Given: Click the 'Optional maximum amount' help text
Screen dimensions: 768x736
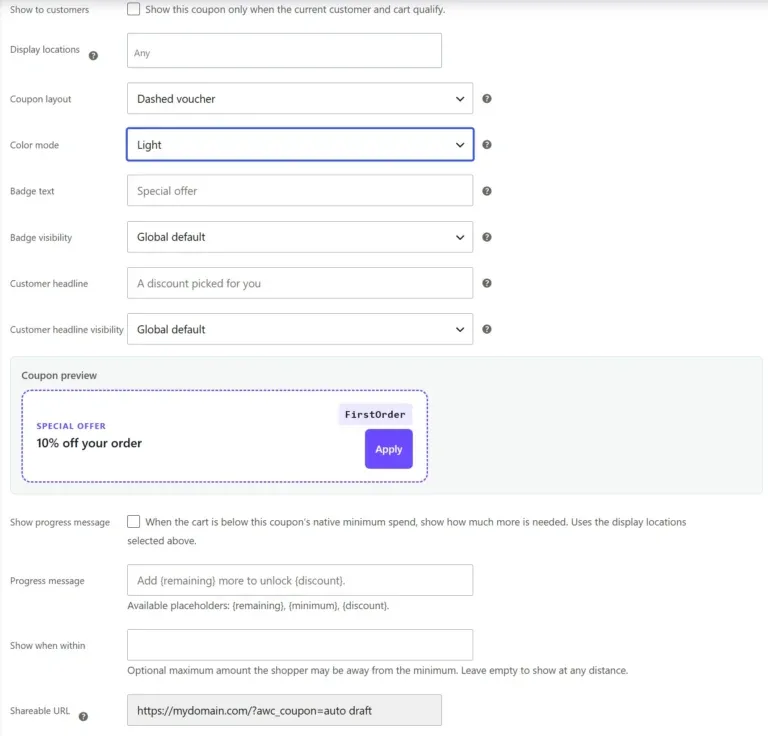Looking at the screenshot, I should point(378,670).
